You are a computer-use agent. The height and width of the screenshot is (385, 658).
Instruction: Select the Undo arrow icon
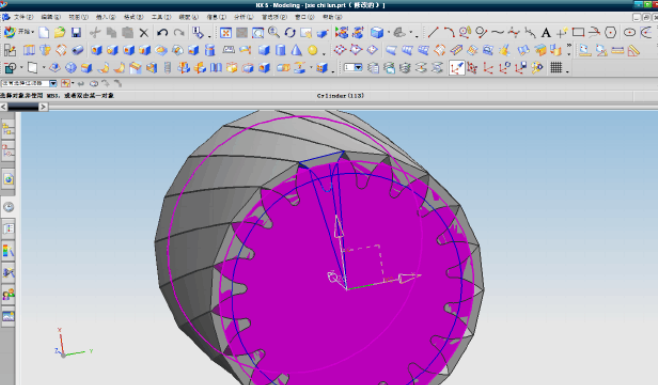coord(162,32)
